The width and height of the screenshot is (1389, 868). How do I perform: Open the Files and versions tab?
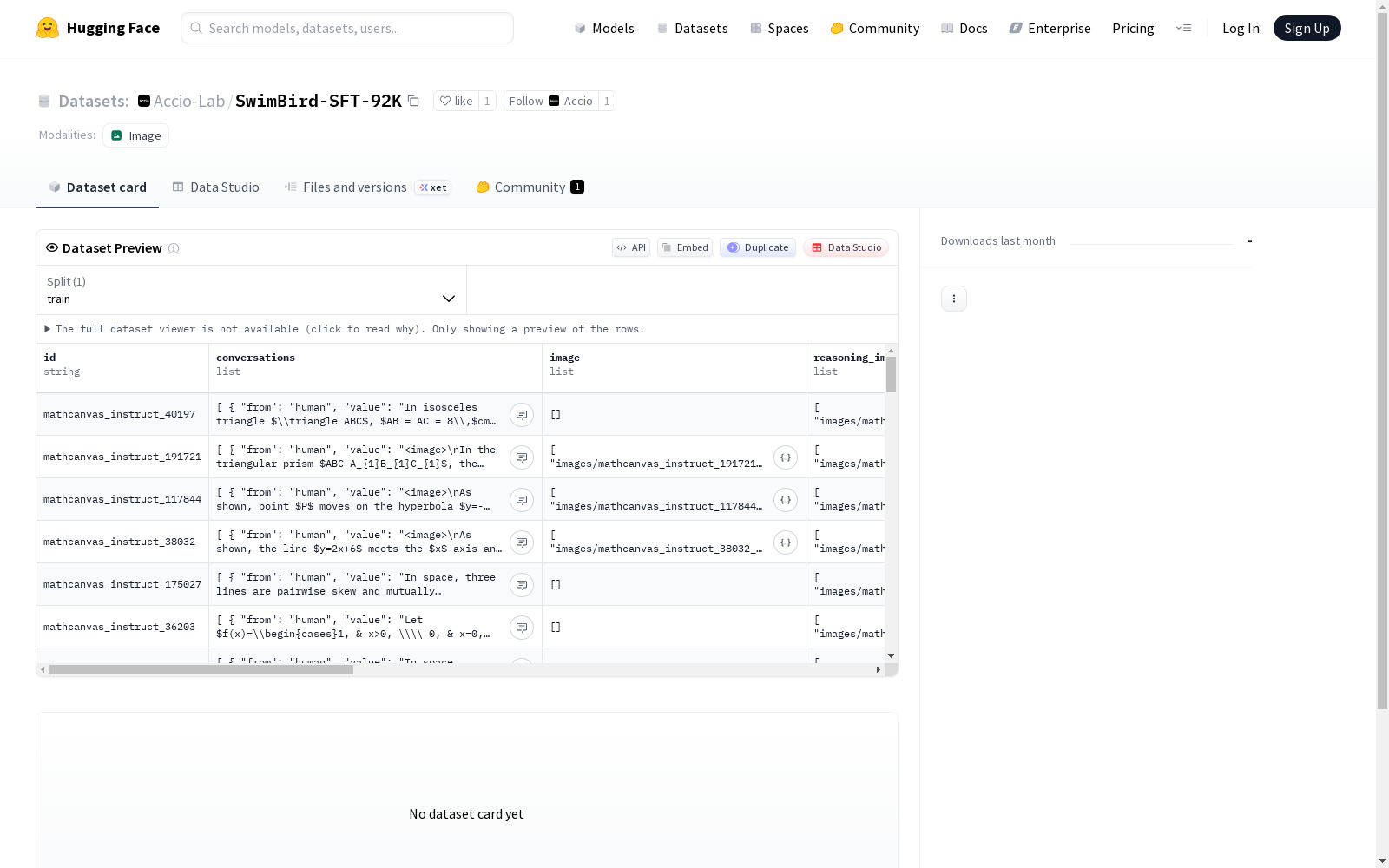(367, 187)
